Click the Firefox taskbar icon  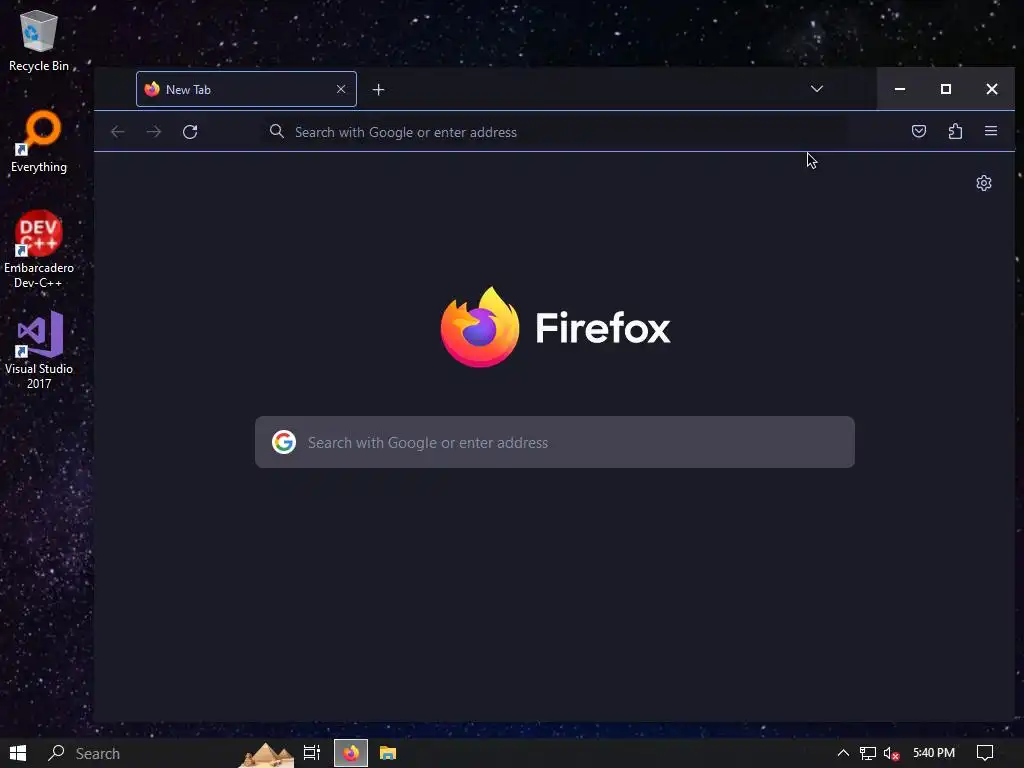351,753
